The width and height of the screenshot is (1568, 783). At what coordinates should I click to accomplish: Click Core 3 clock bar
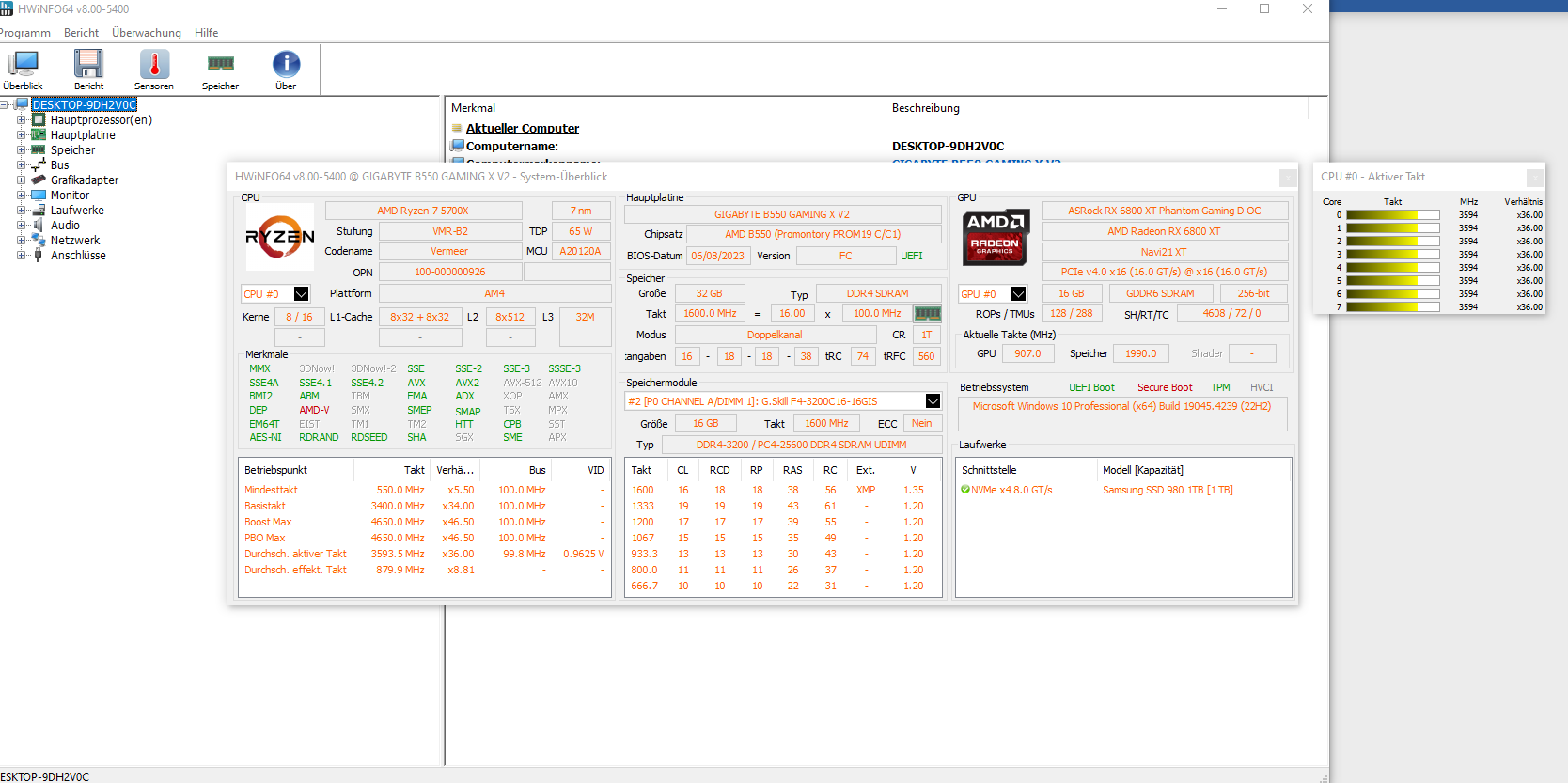pos(1392,255)
